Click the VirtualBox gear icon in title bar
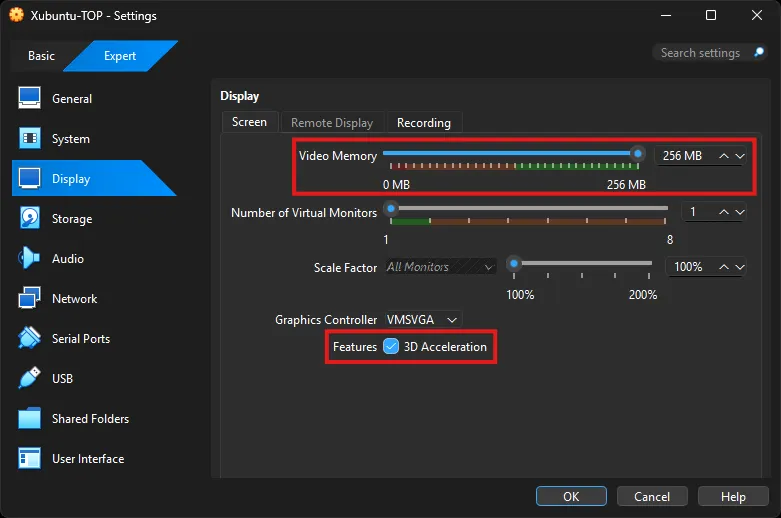This screenshot has height=518, width=781. 16,15
